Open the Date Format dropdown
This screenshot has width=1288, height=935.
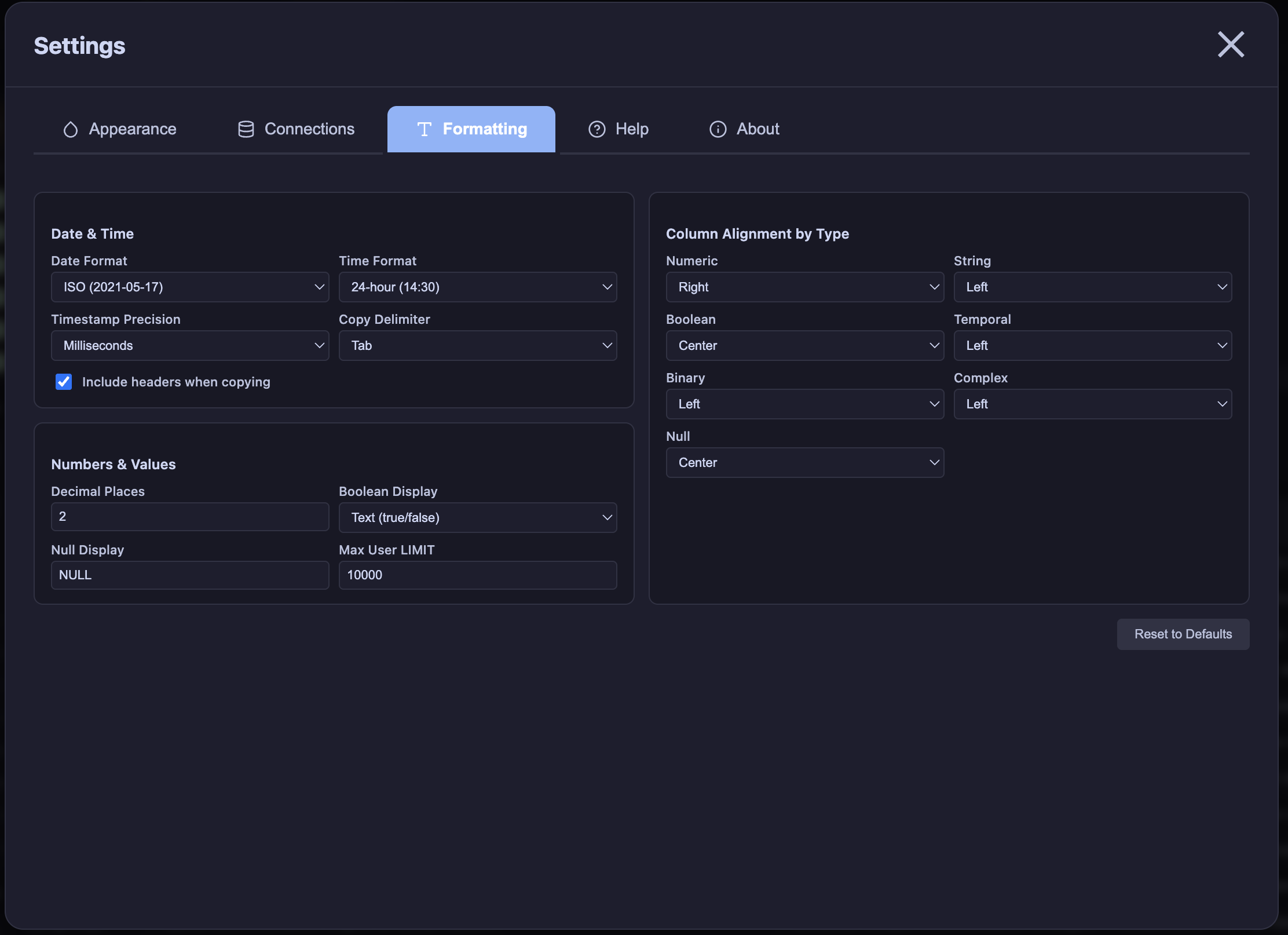point(189,287)
